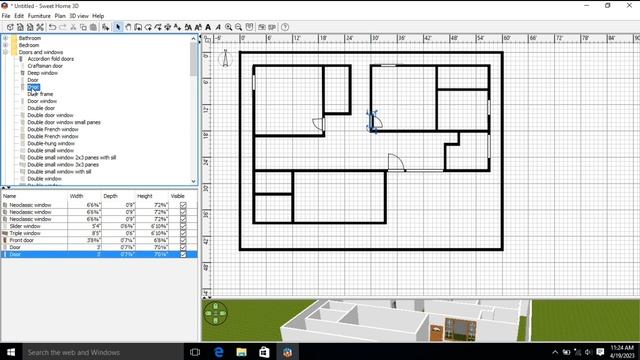Viewport: 640px width, 360px height.
Task: Uncheck Visible for the highlighted Door row
Action: (183, 254)
